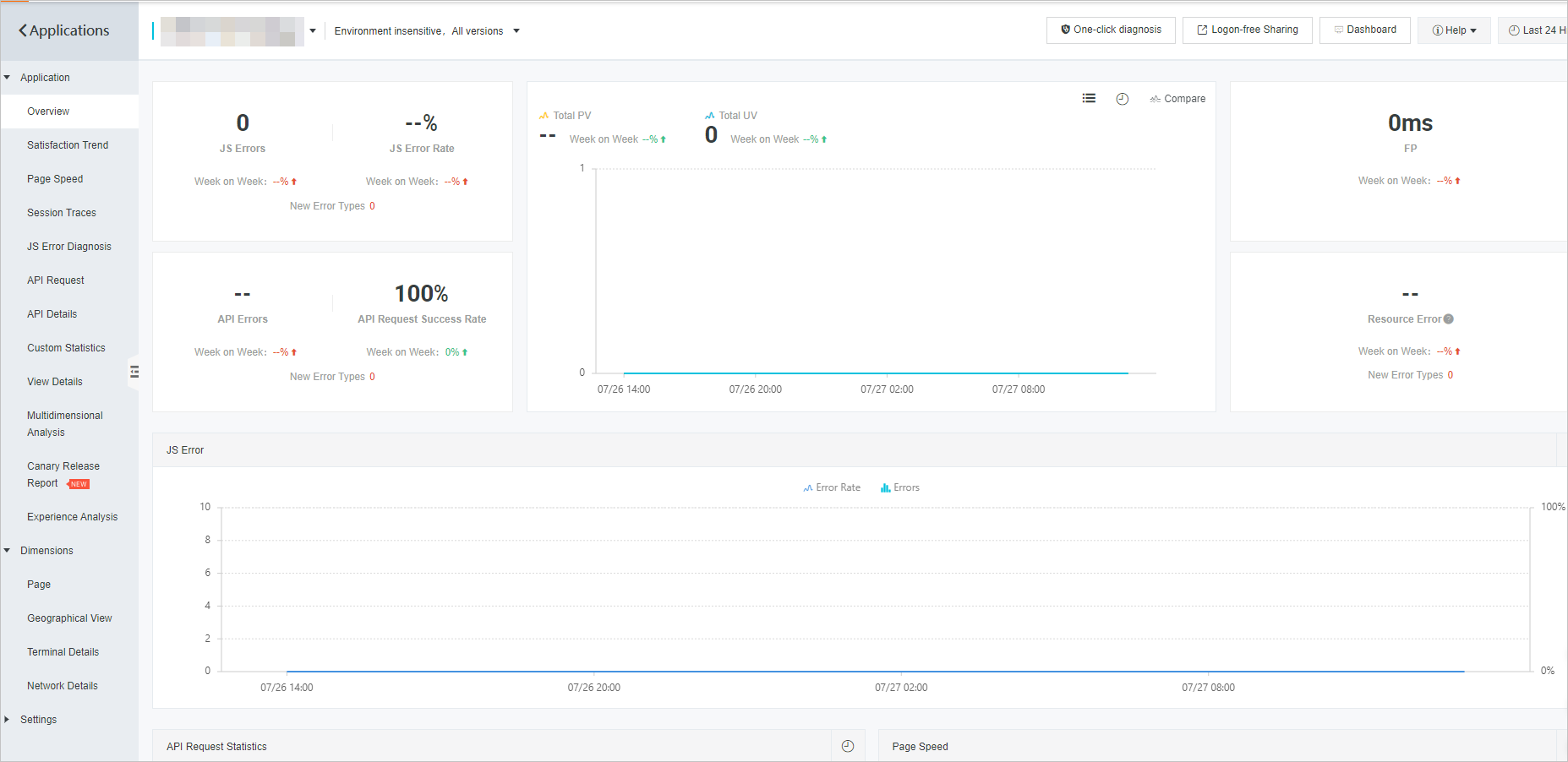Viewport: 1568px width, 762px height.
Task: Click the API Request Success Rate 100% value
Action: (x=421, y=294)
